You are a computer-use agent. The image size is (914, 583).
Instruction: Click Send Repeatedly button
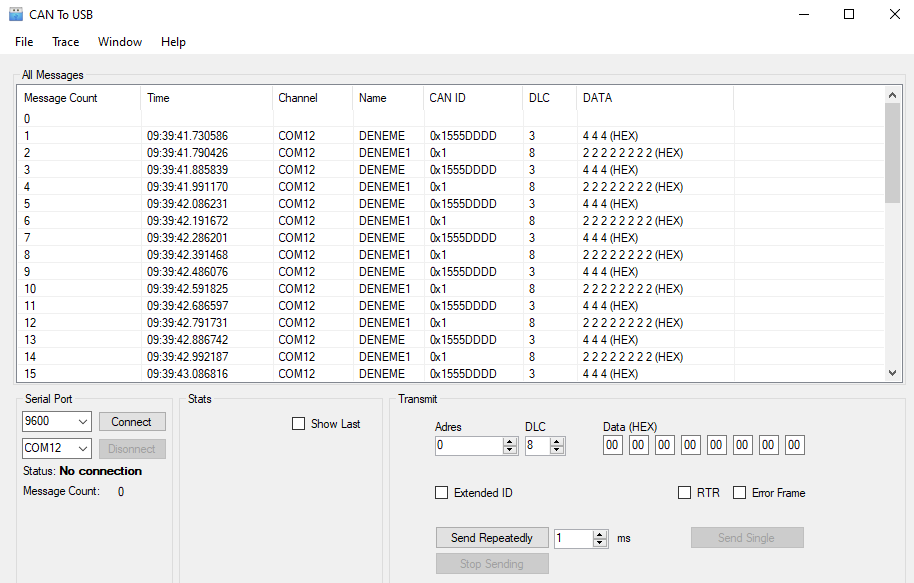click(492, 538)
